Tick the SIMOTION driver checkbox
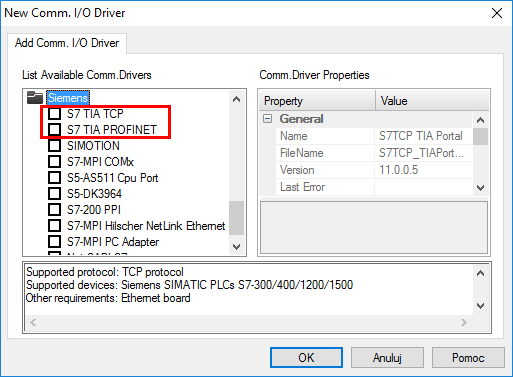Viewport: 513px width, 377px height. click(x=54, y=146)
